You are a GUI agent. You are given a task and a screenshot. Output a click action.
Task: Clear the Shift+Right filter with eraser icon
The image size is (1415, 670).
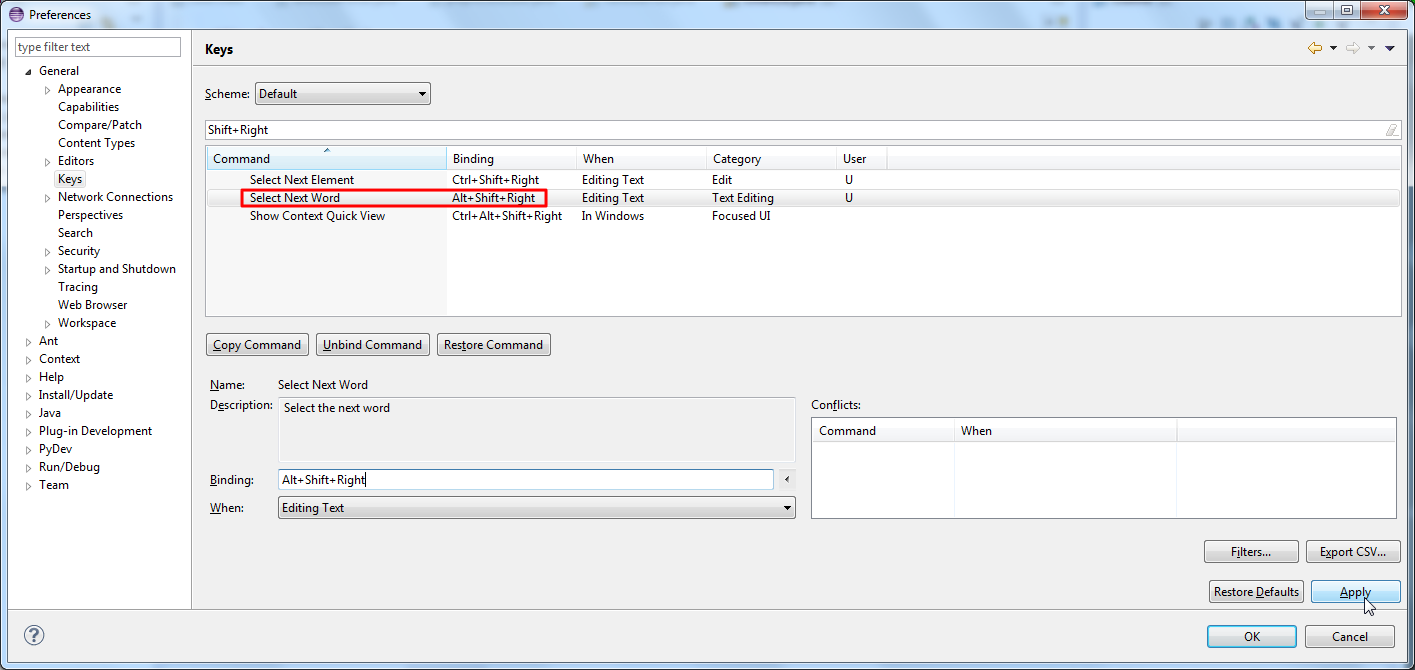[x=1391, y=130]
